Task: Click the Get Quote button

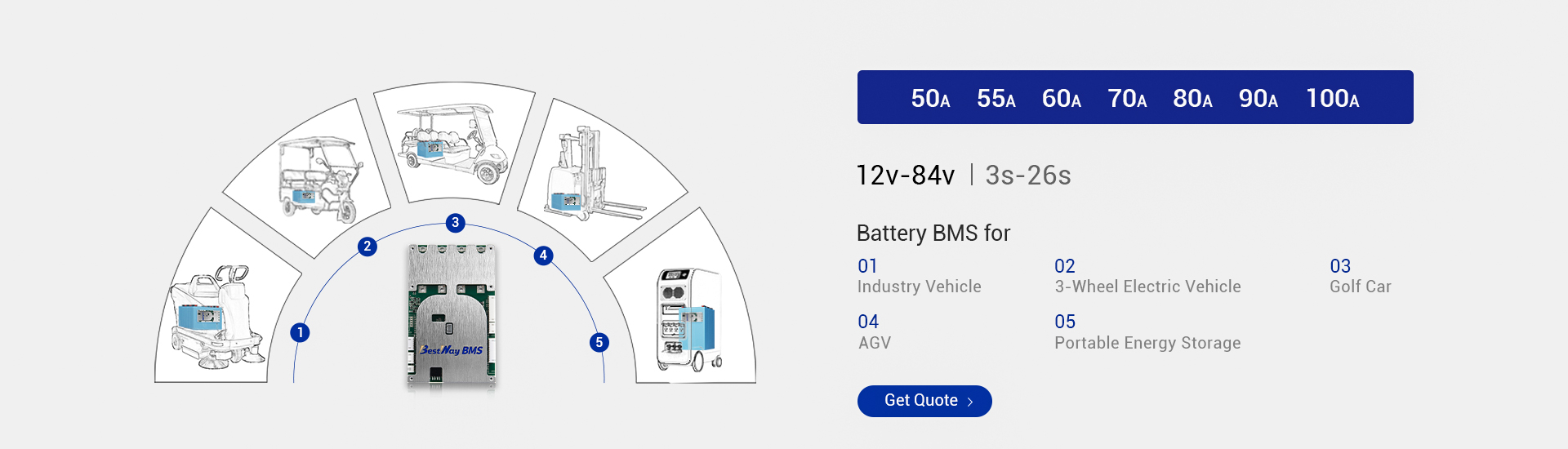Action: 924,401
